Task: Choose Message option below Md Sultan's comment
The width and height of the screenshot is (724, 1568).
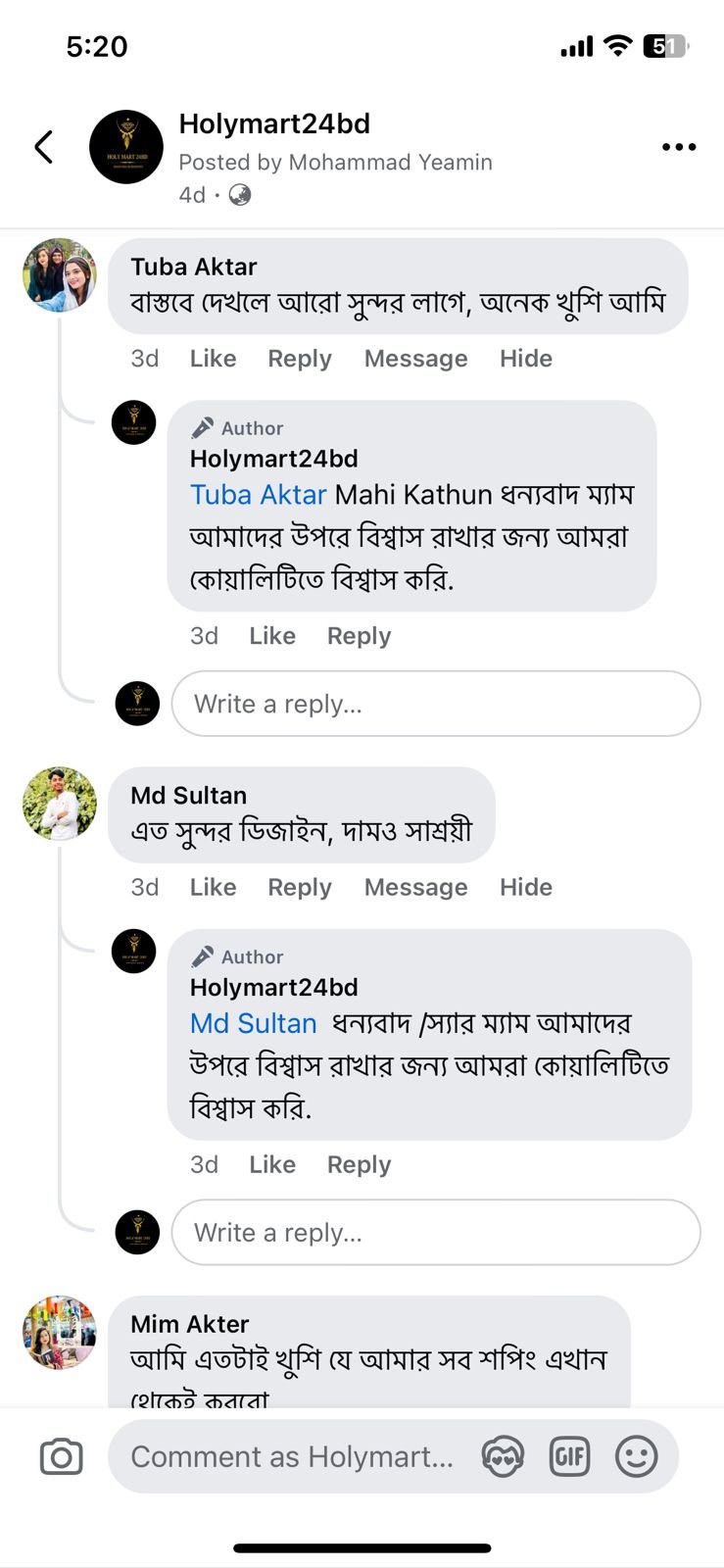Action: [415, 887]
